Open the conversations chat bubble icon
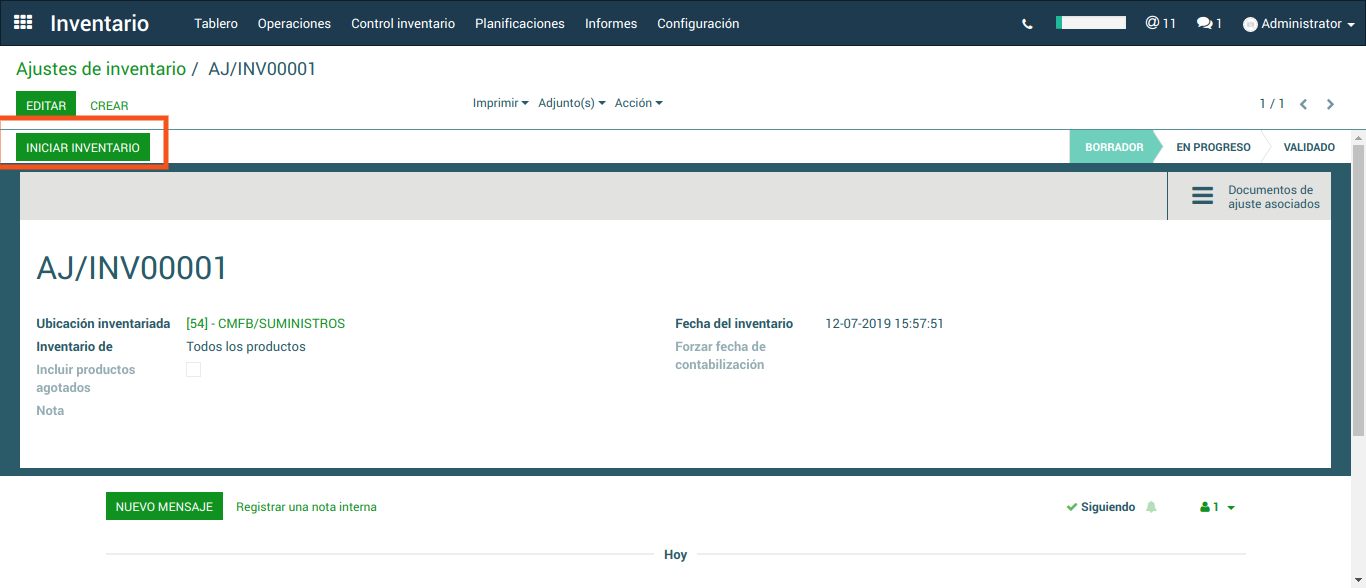 click(1209, 23)
